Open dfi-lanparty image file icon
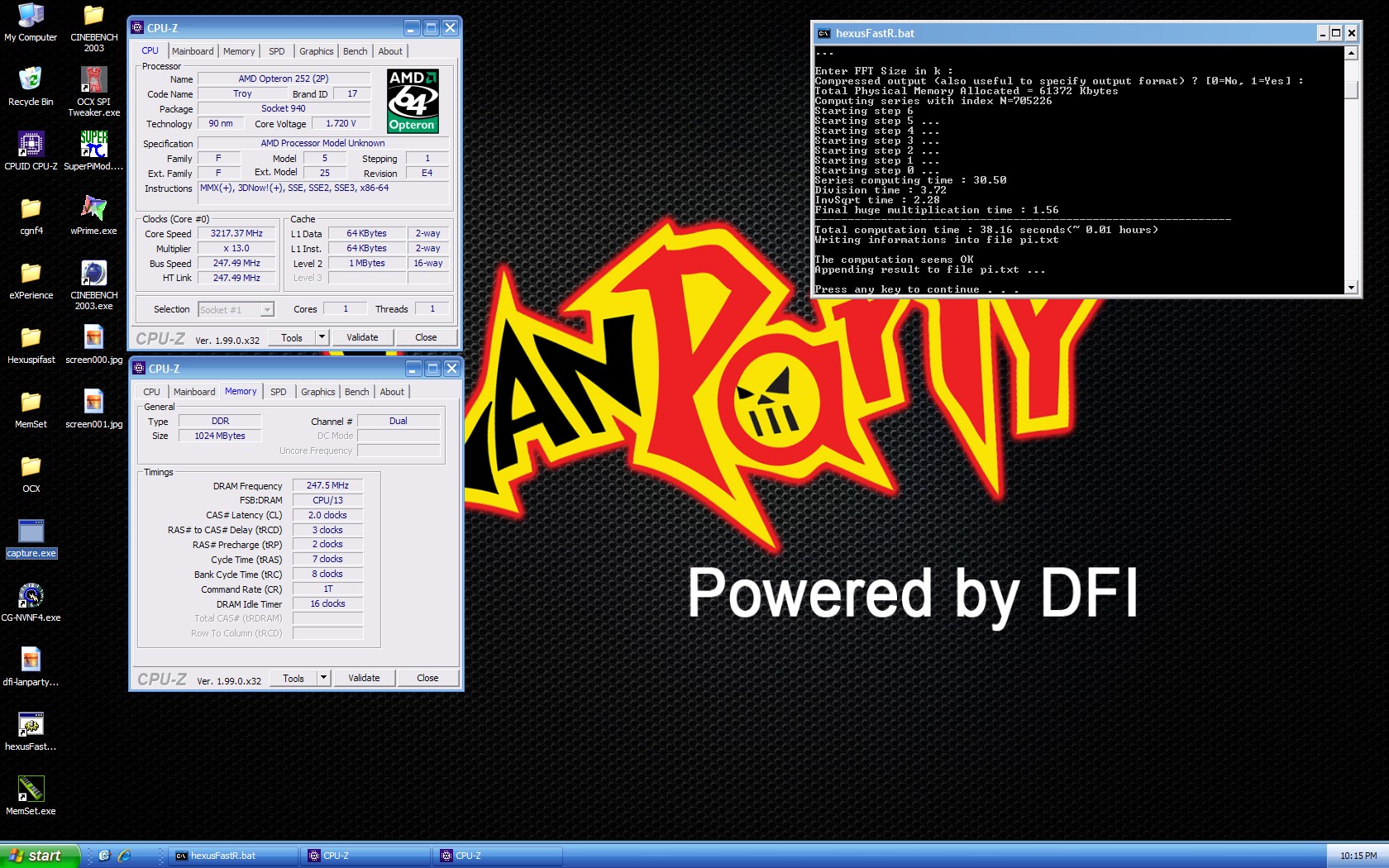 pyautogui.click(x=31, y=667)
